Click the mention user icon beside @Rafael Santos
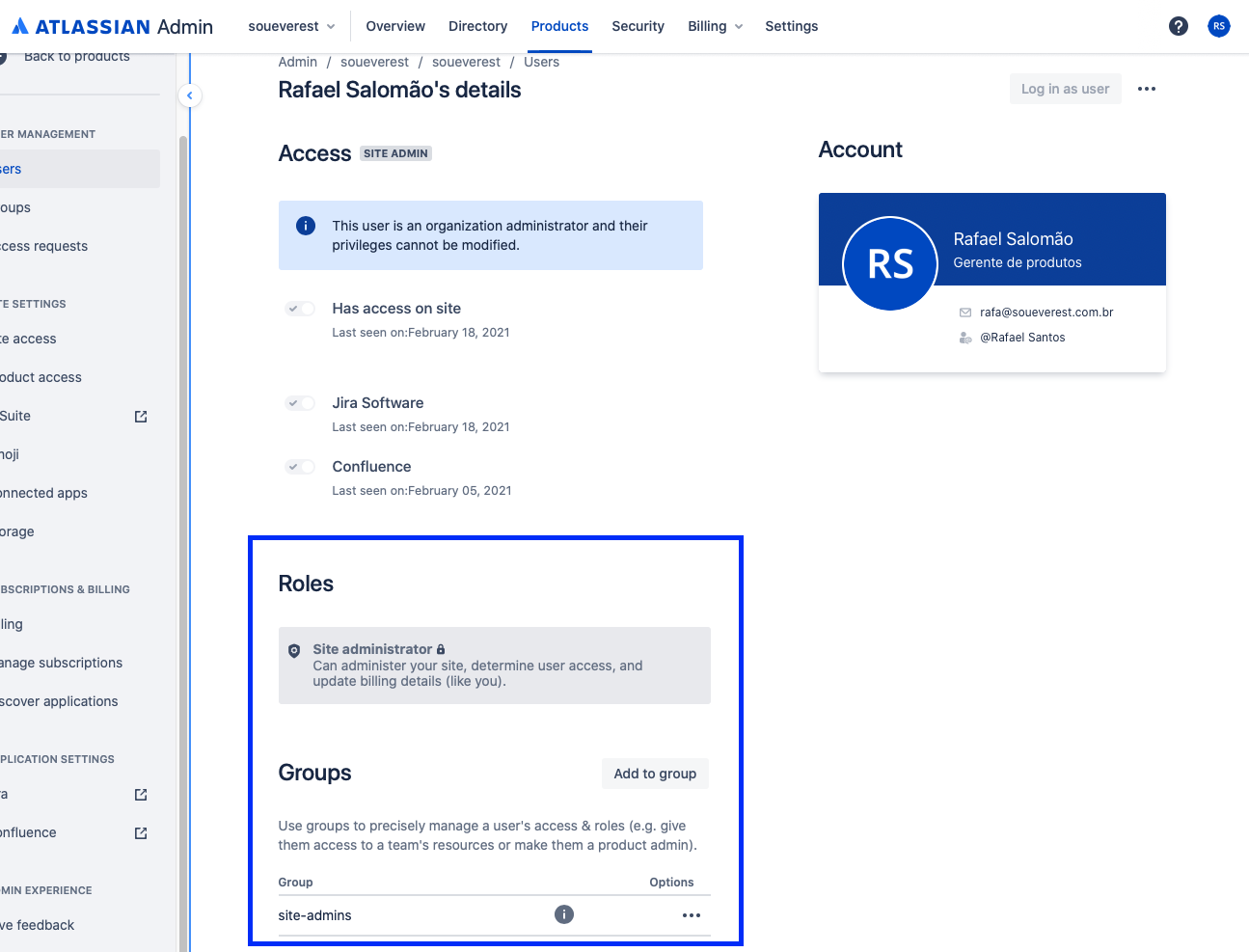 tap(965, 338)
